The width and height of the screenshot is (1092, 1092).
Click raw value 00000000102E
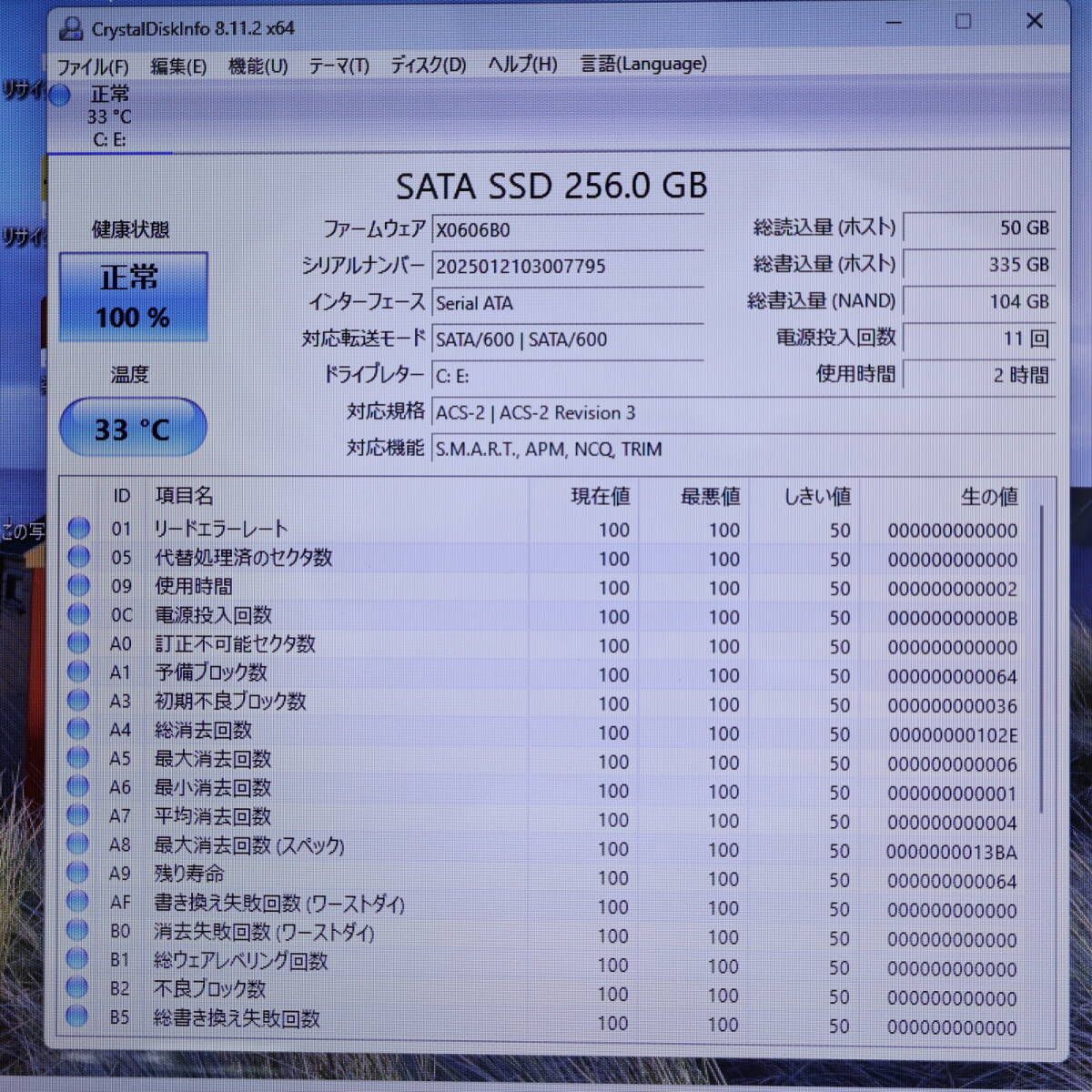(x=953, y=735)
